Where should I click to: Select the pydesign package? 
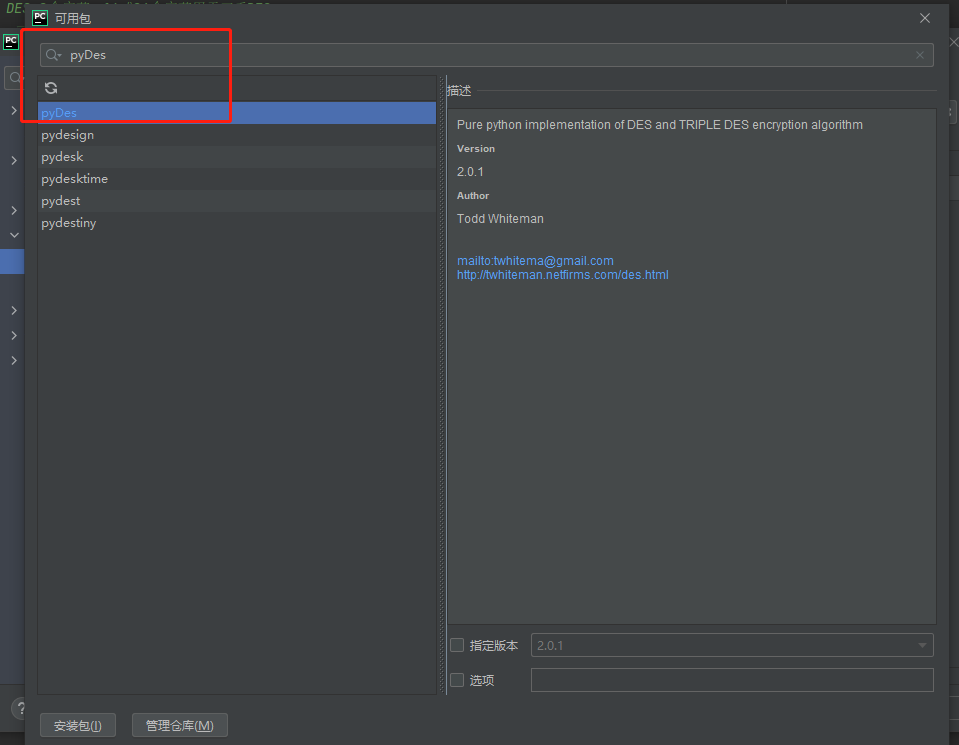click(237, 135)
